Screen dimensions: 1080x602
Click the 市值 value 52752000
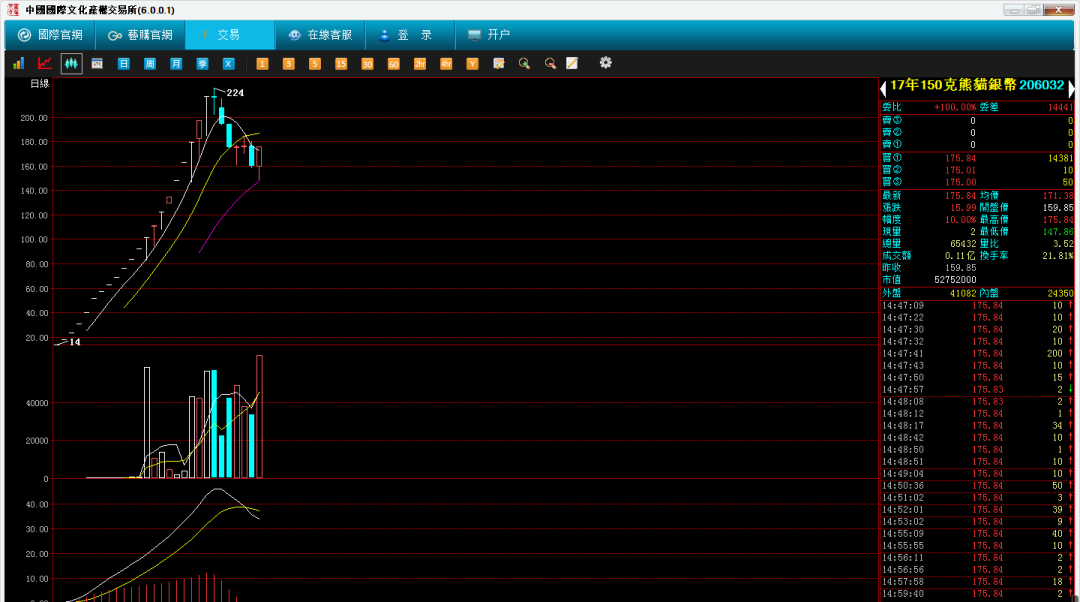tap(955, 280)
